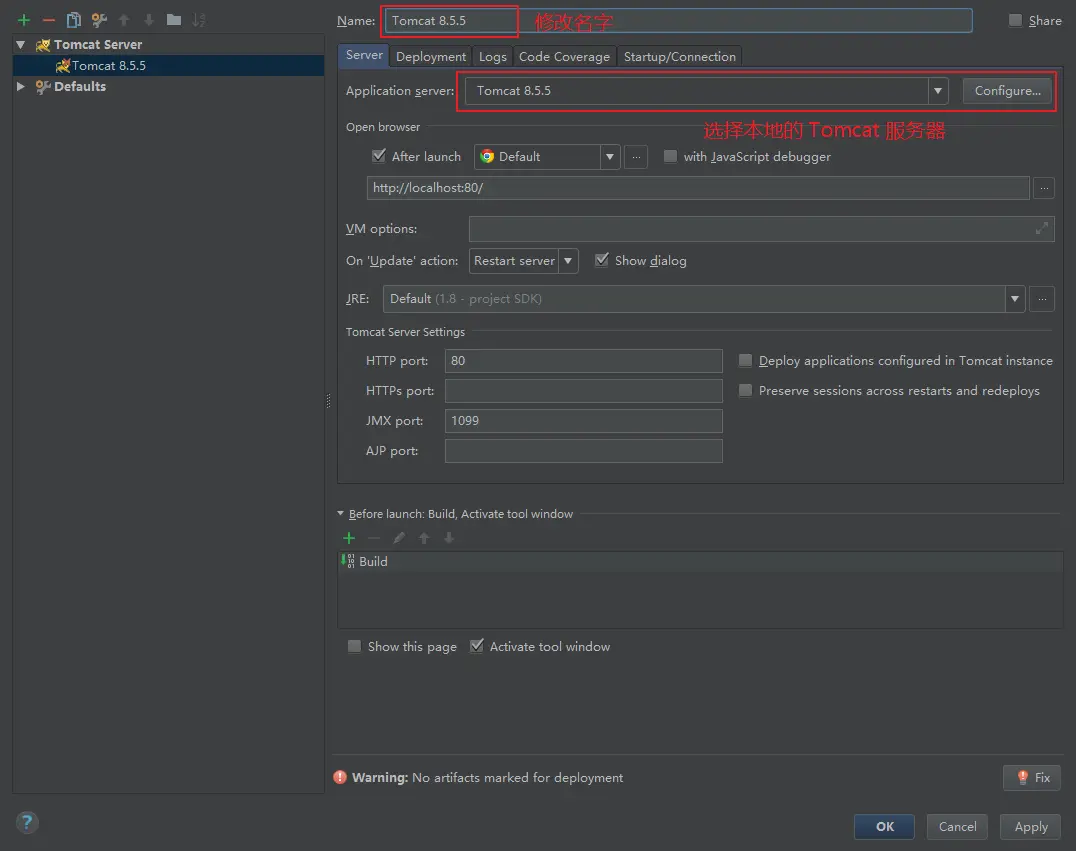The image size is (1076, 851).
Task: Open URL ellipsis button next to localhost
Action: pos(1044,187)
